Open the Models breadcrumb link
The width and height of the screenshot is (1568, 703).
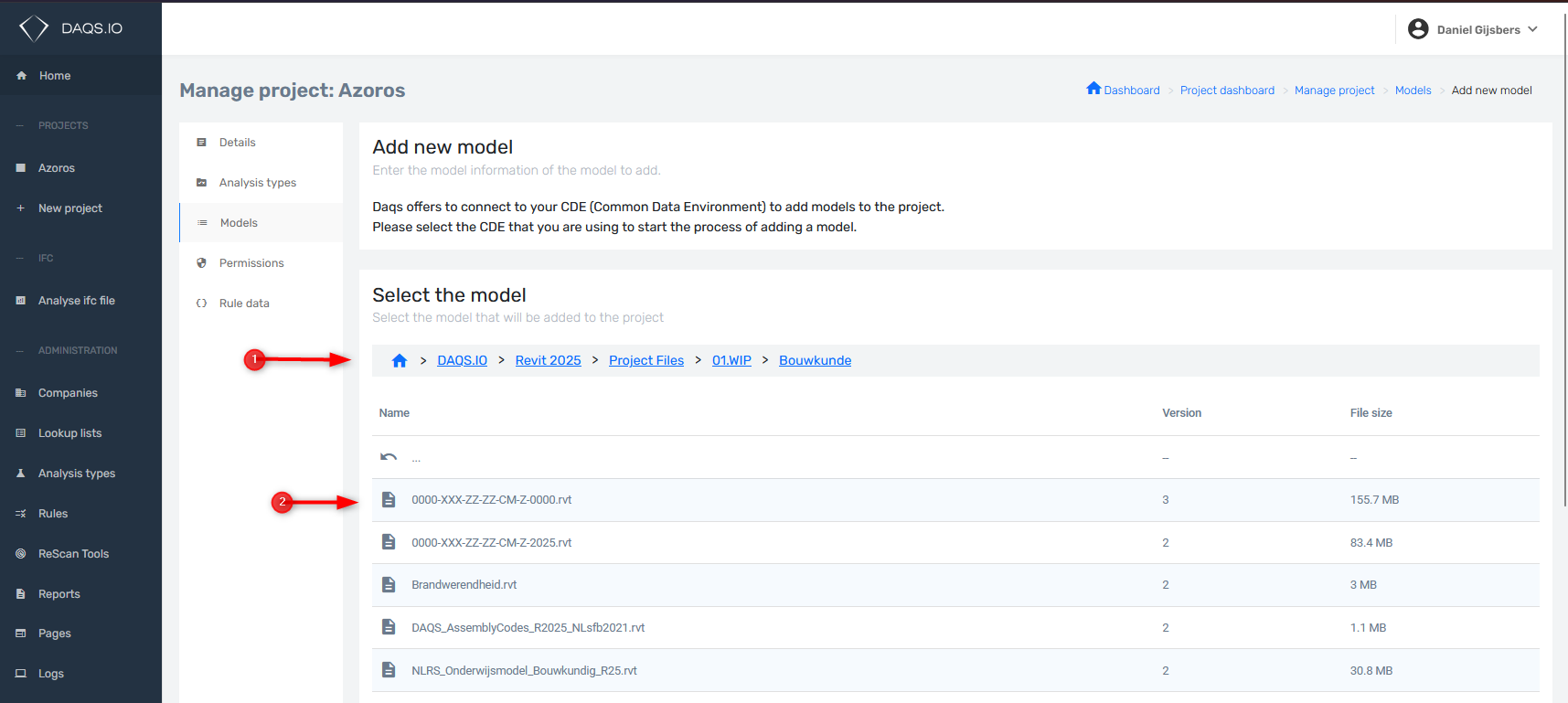1413,91
